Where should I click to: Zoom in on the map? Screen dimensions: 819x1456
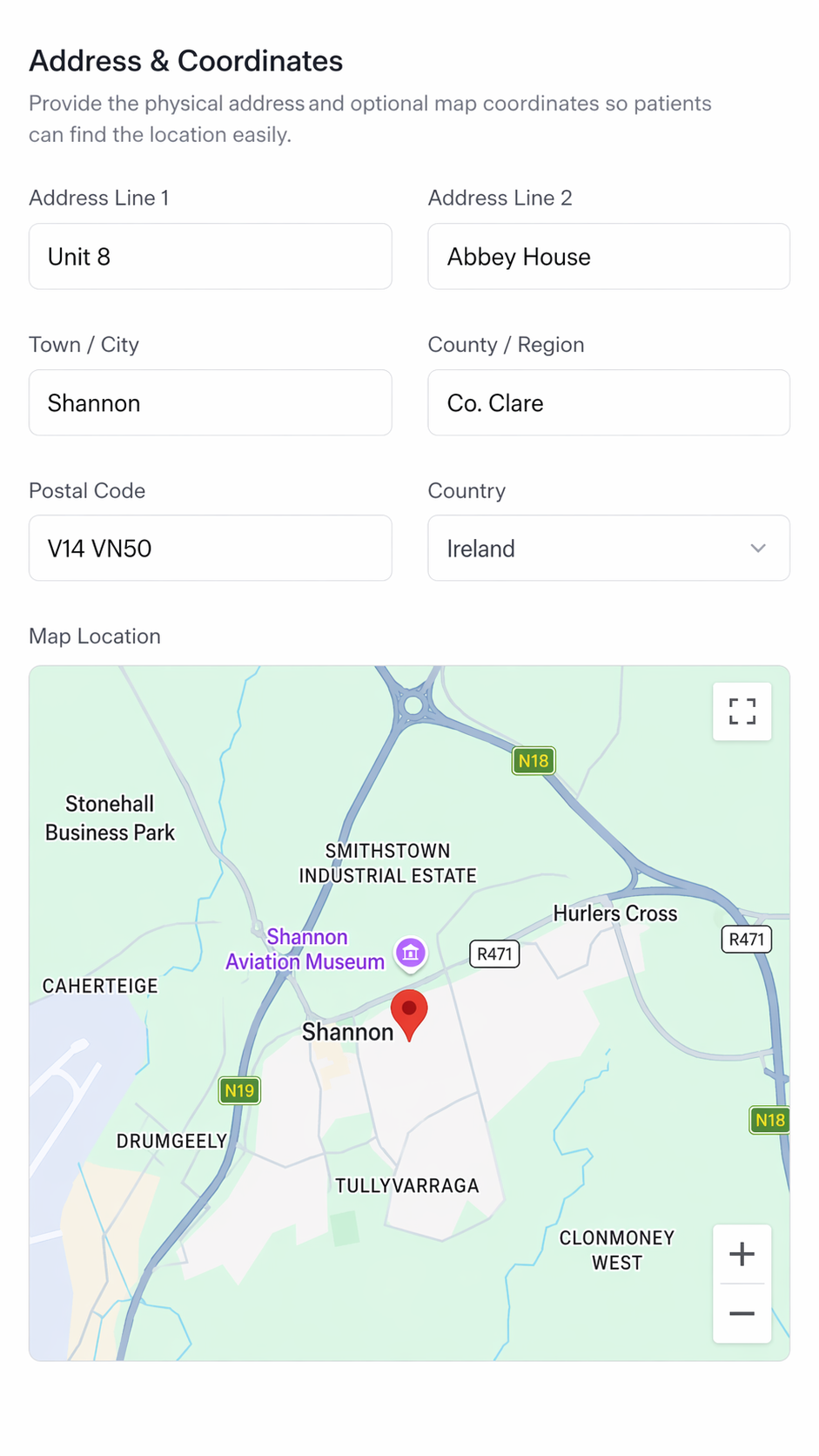[742, 1254]
